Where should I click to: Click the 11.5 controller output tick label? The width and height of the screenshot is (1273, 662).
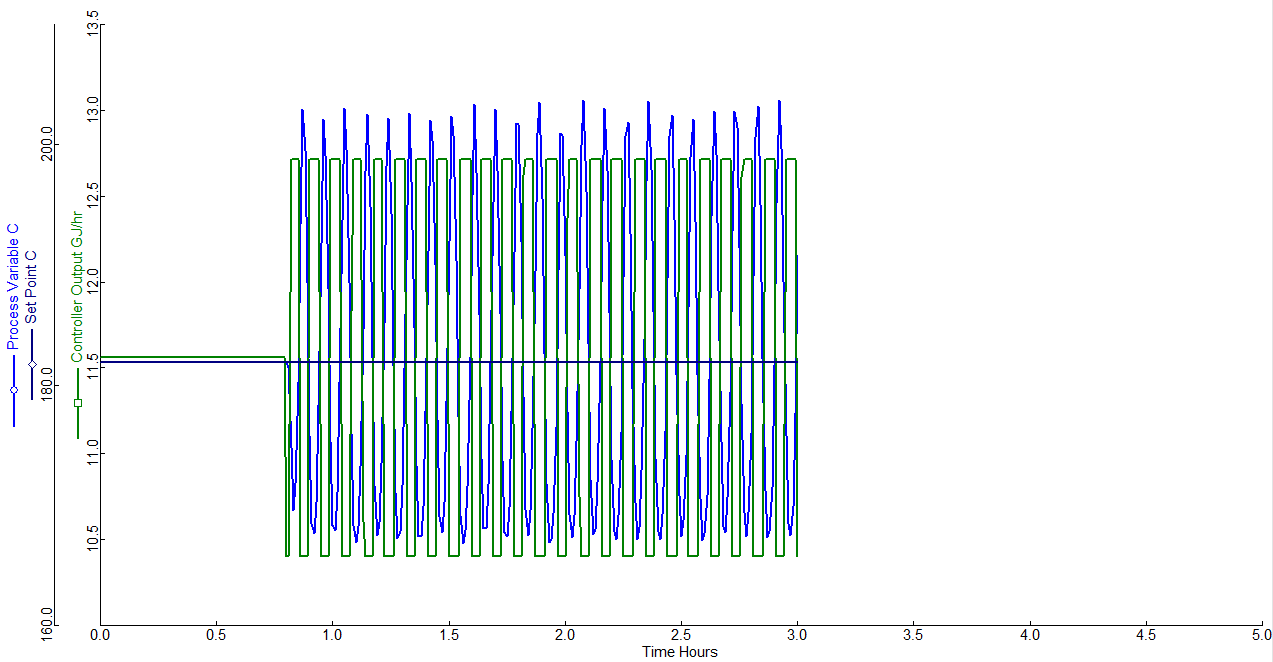93,367
